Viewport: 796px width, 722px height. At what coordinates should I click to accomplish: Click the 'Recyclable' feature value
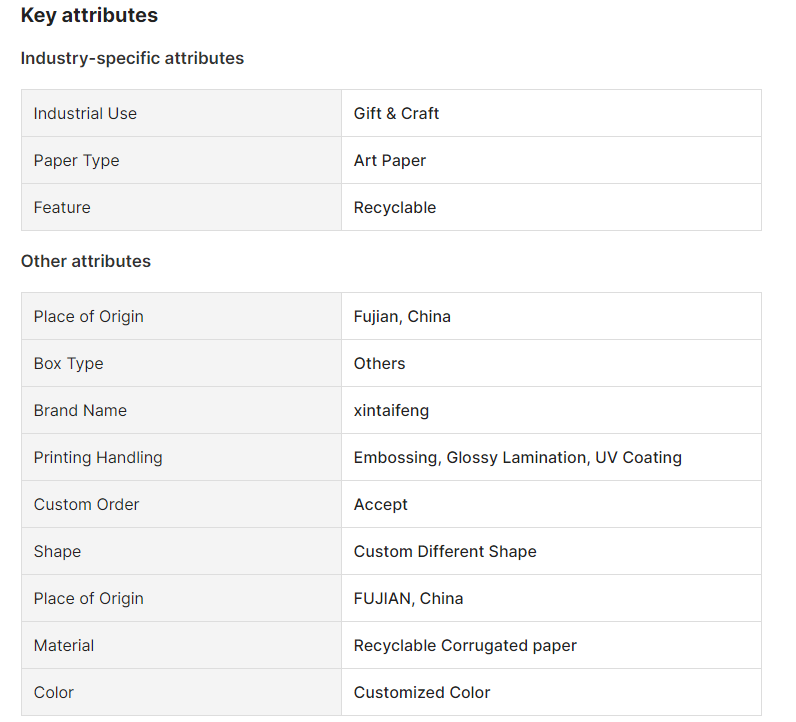[395, 207]
